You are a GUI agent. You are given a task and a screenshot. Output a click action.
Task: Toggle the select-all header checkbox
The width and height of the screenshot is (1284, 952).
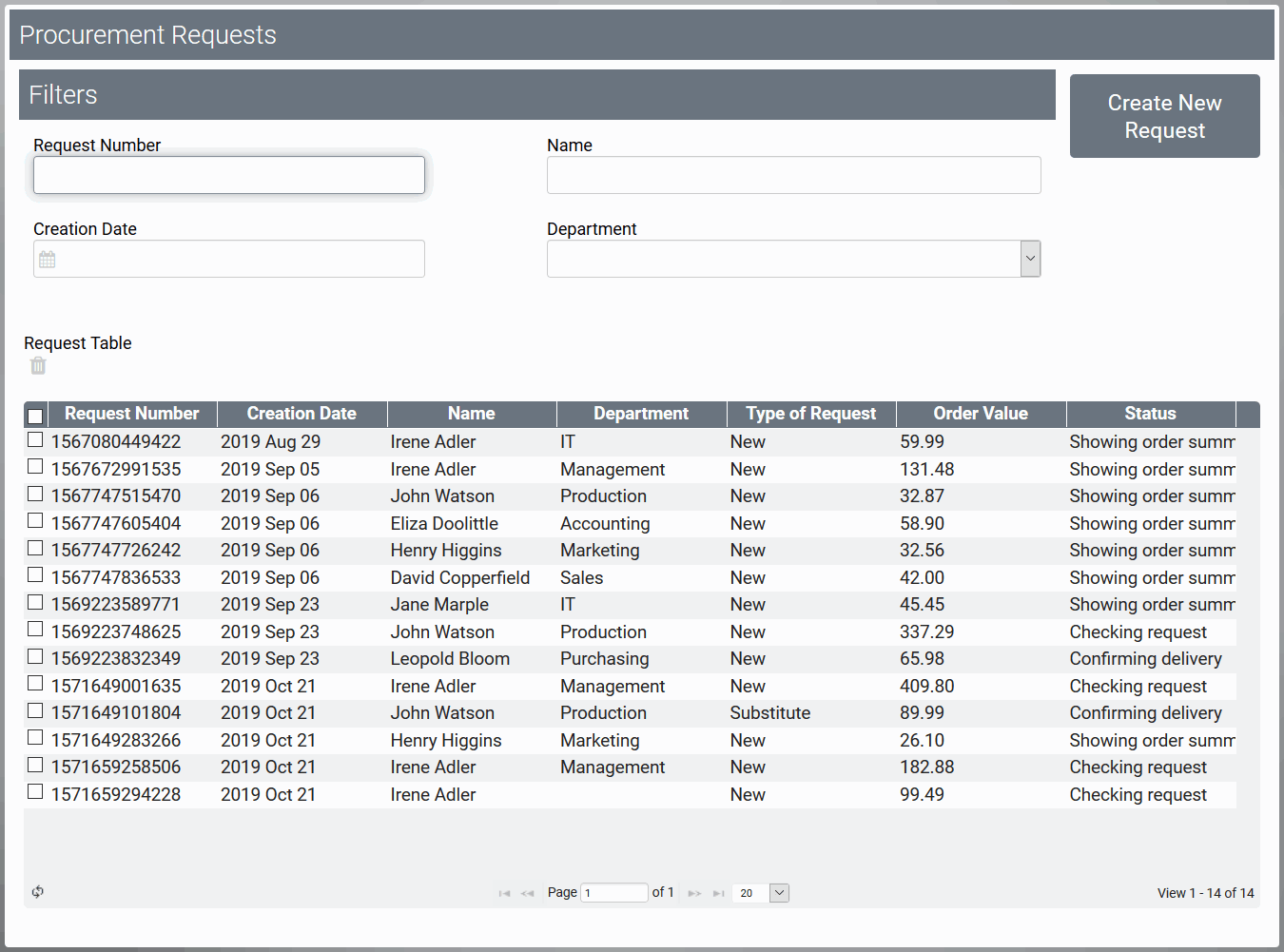[x=35, y=416]
